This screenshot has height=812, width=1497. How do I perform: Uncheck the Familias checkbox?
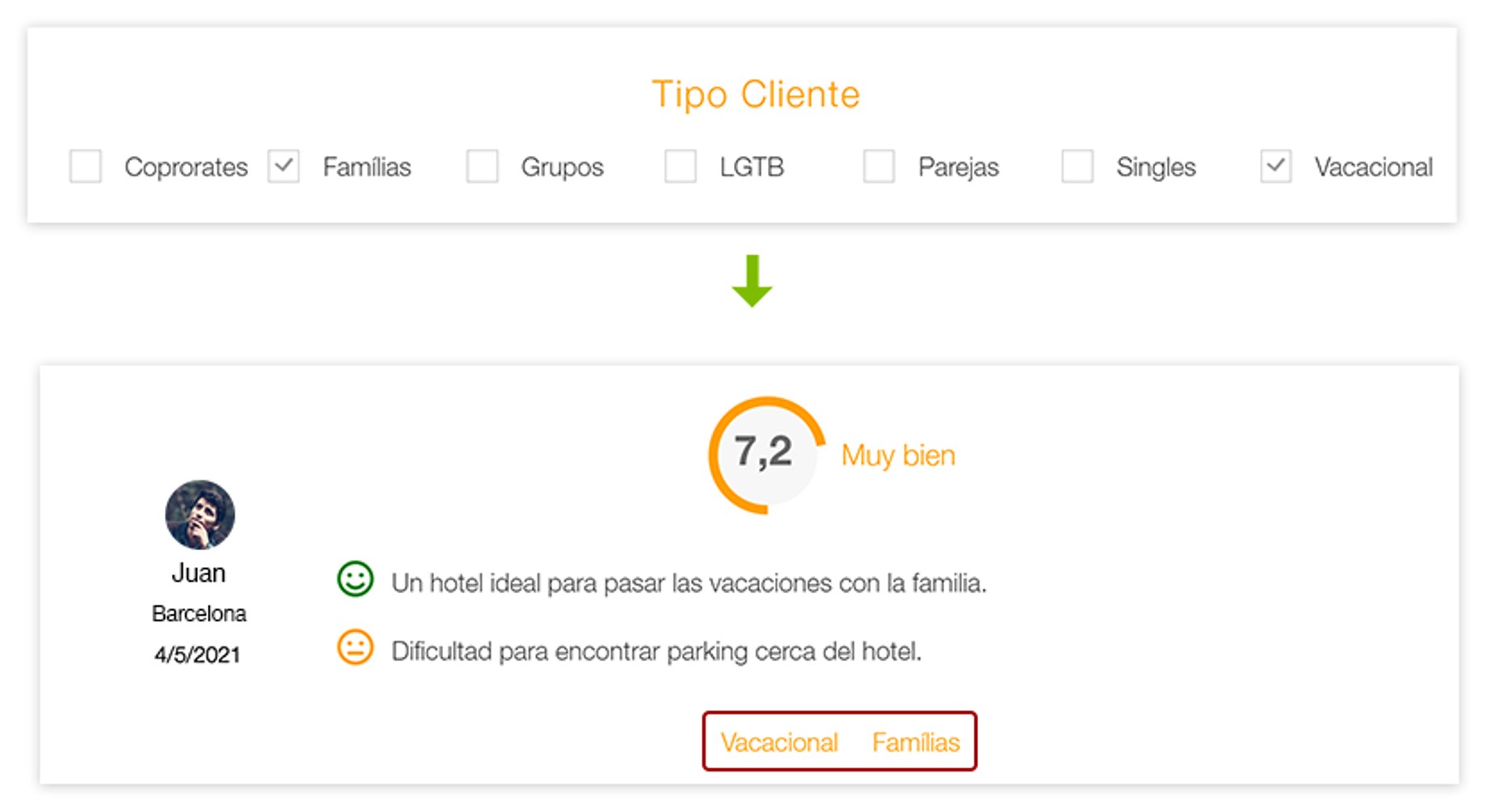[x=284, y=166]
